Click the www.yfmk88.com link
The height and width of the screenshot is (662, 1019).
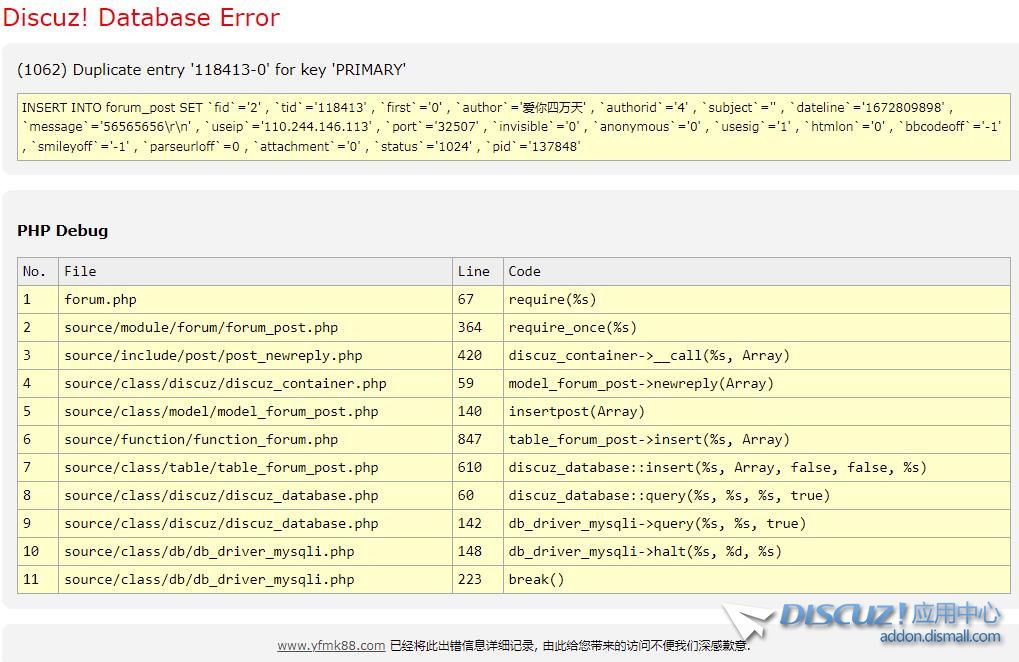click(331, 645)
